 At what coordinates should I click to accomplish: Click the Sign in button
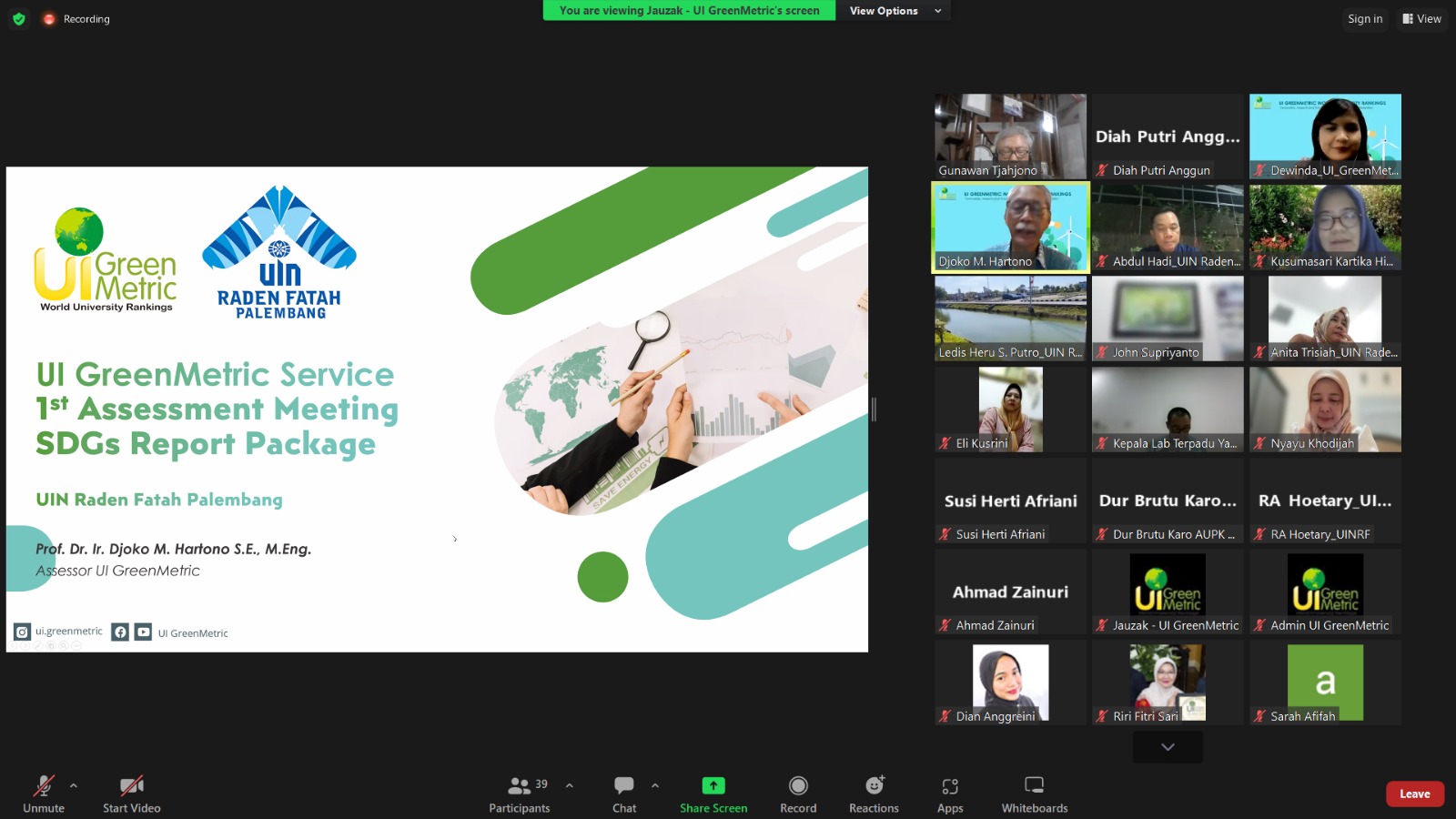[x=1365, y=18]
